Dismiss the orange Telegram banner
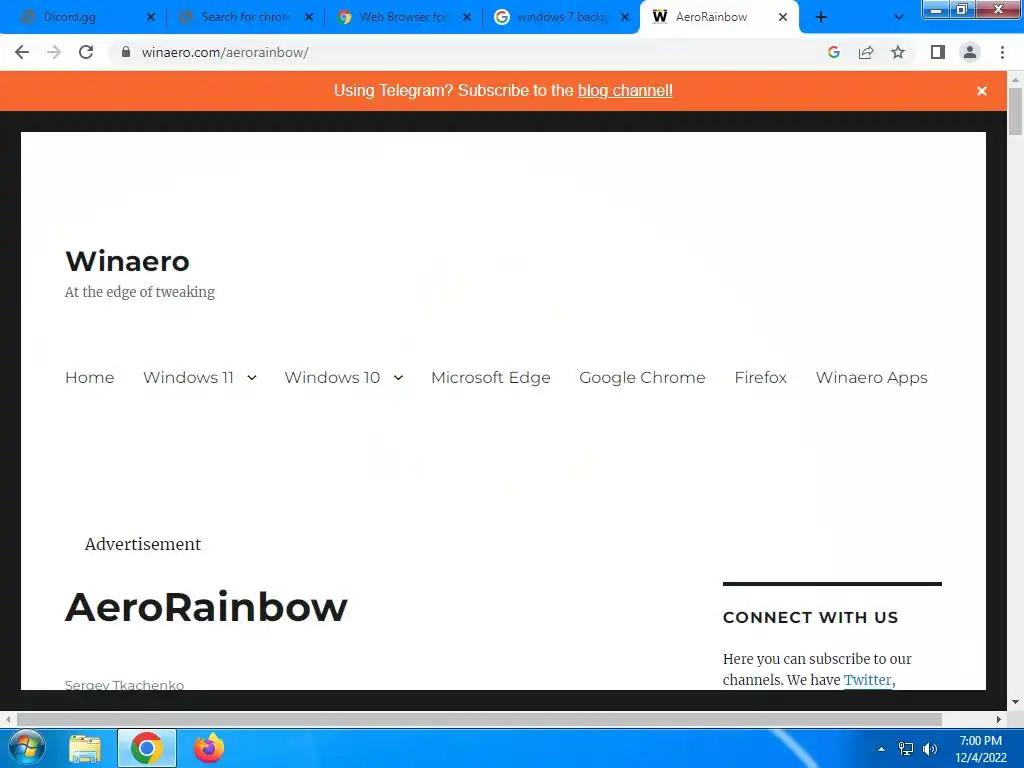This screenshot has height=768, width=1024. (x=982, y=91)
